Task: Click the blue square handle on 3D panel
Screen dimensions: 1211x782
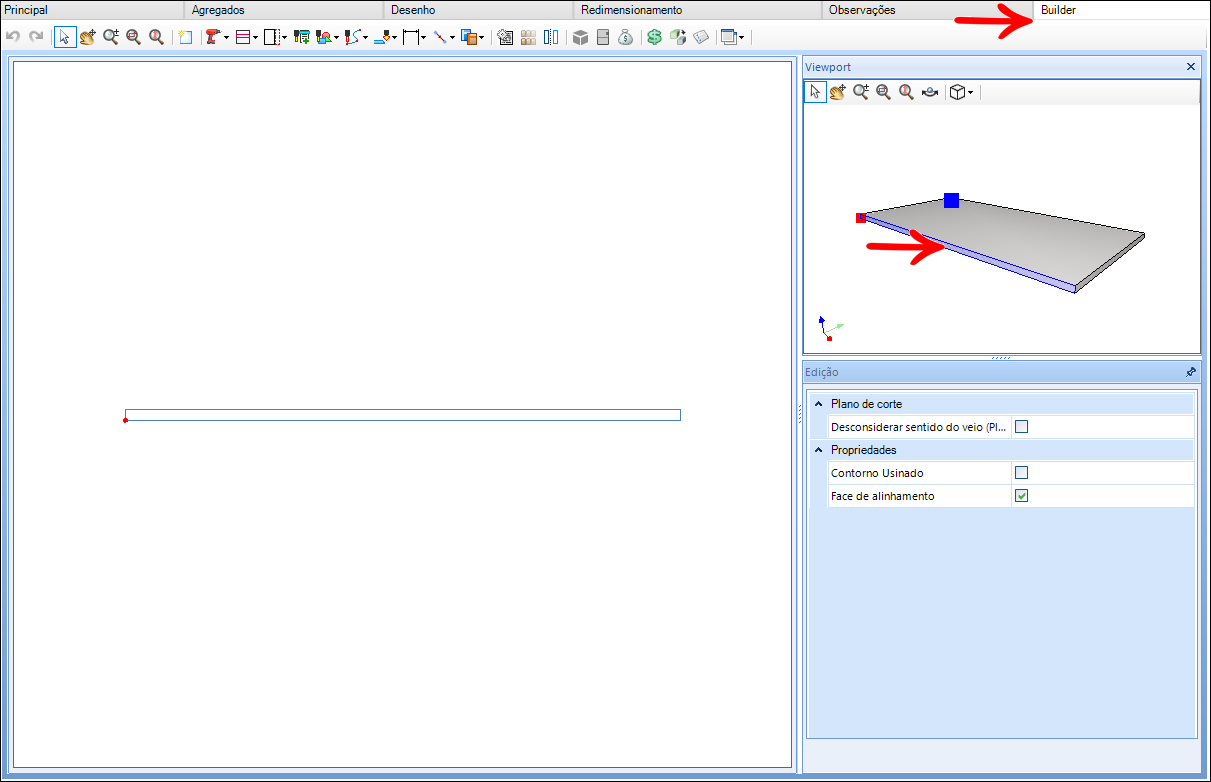Action: [951, 200]
